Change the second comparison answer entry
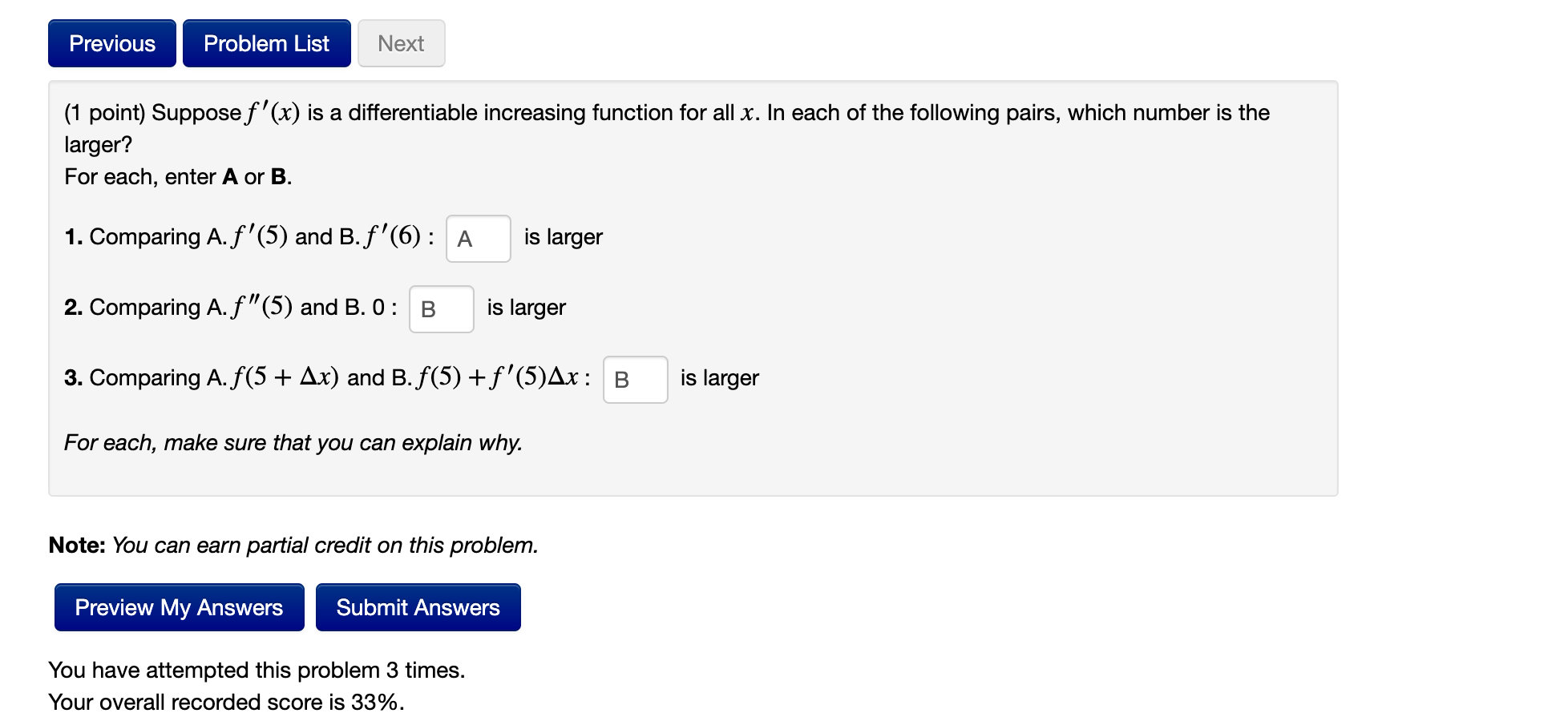Screen dimensions: 1568x713 [440, 309]
